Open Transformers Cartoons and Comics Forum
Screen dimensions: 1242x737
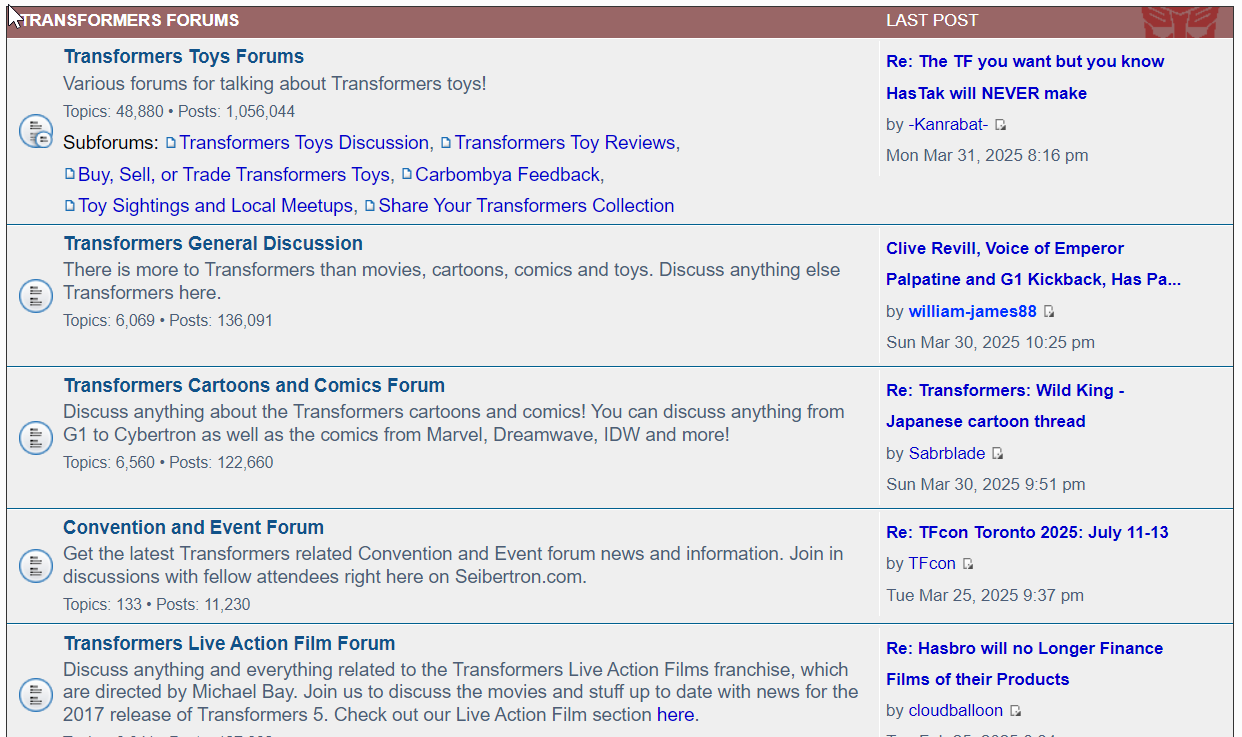pos(254,385)
